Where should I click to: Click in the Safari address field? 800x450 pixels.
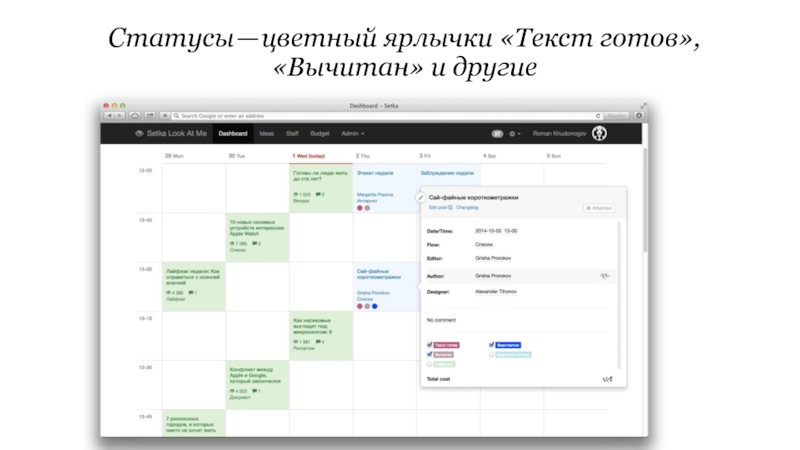[383, 116]
